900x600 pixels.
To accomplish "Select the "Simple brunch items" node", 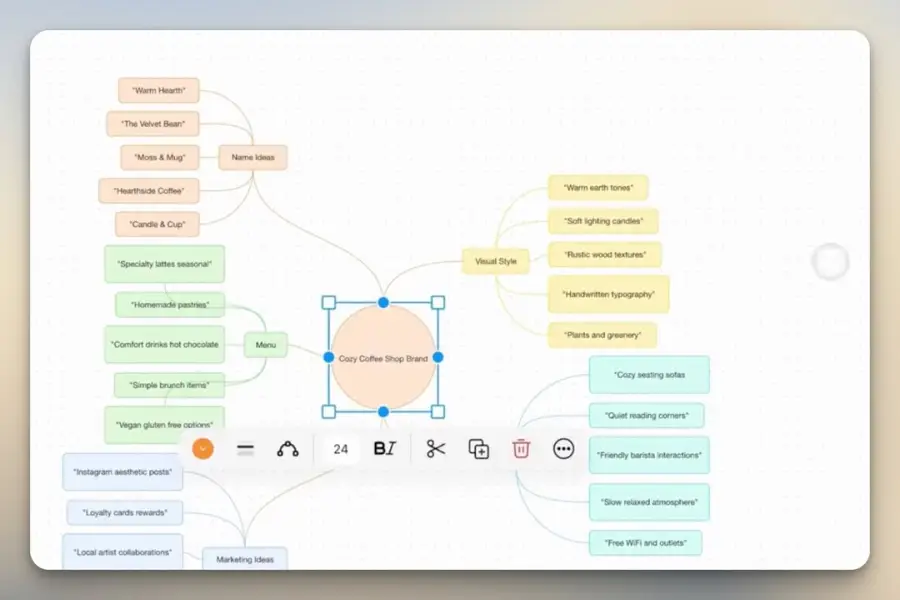I will pos(169,385).
